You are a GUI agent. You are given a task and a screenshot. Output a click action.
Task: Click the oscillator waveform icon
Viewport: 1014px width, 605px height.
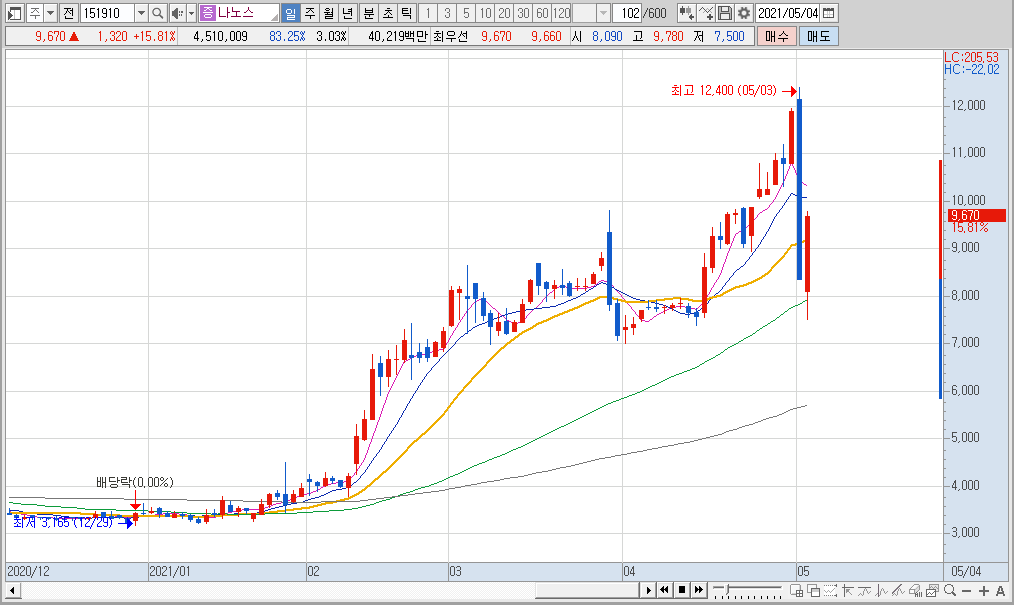881,590
